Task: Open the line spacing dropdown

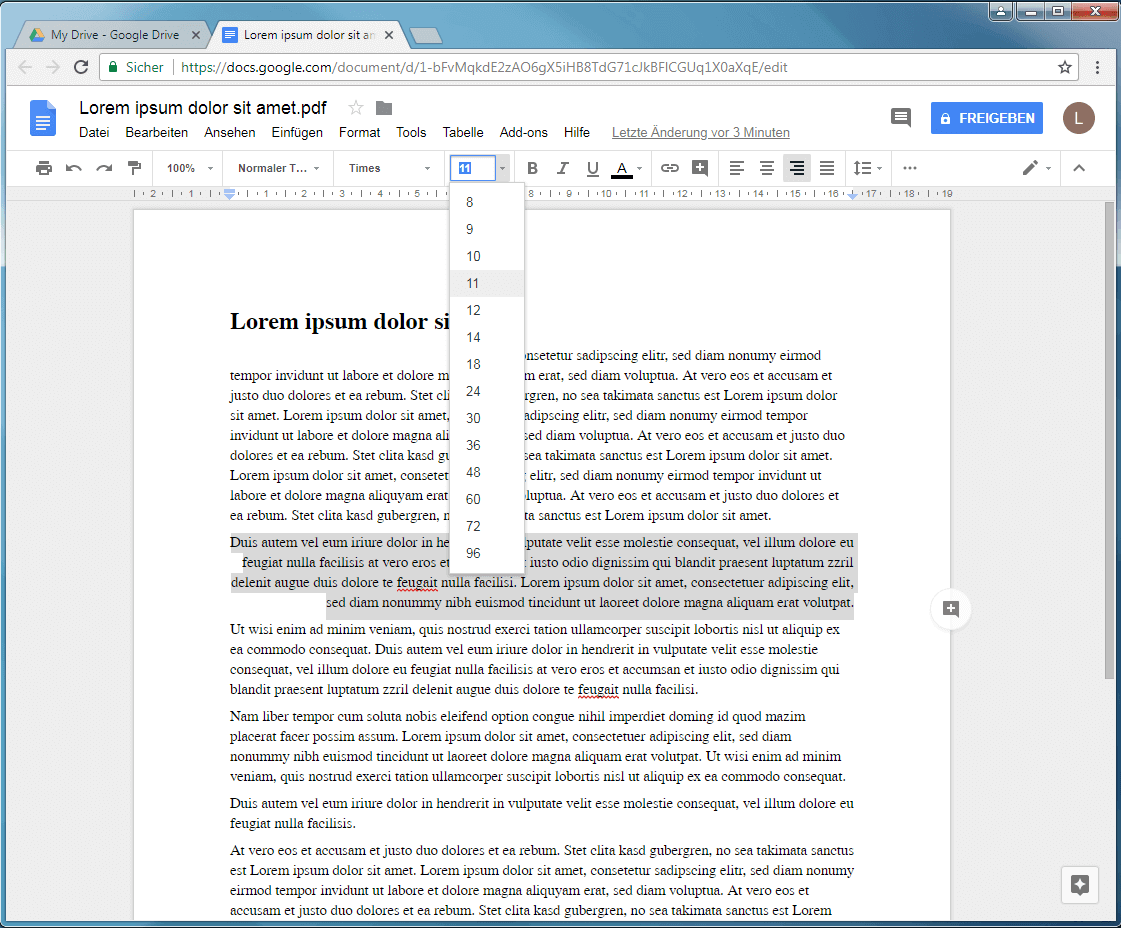Action: coord(866,168)
